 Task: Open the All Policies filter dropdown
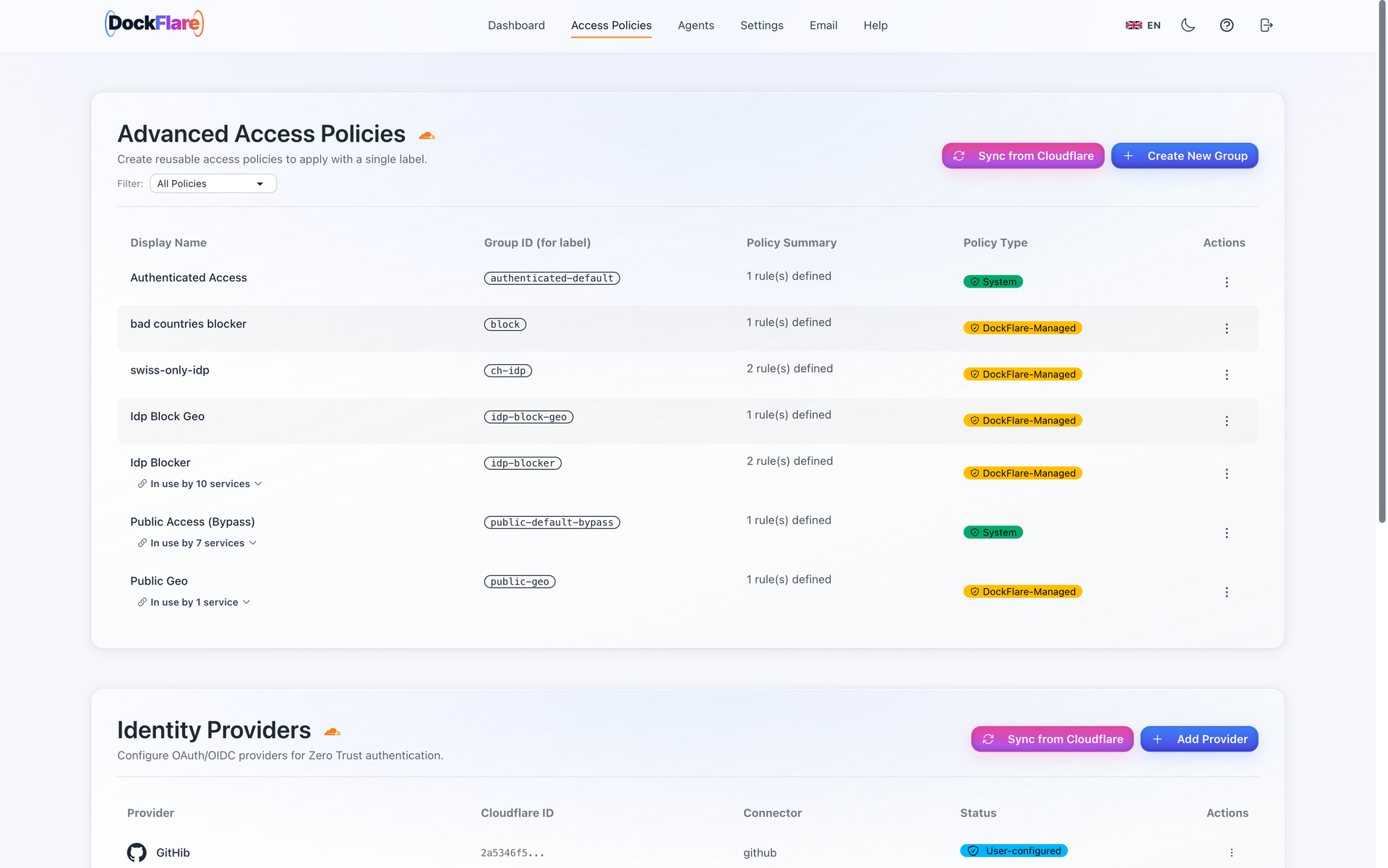tap(213, 184)
